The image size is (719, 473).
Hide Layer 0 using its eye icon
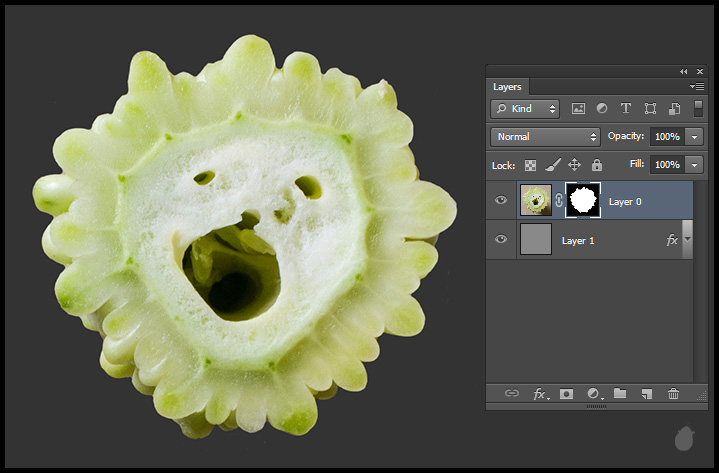(501, 201)
